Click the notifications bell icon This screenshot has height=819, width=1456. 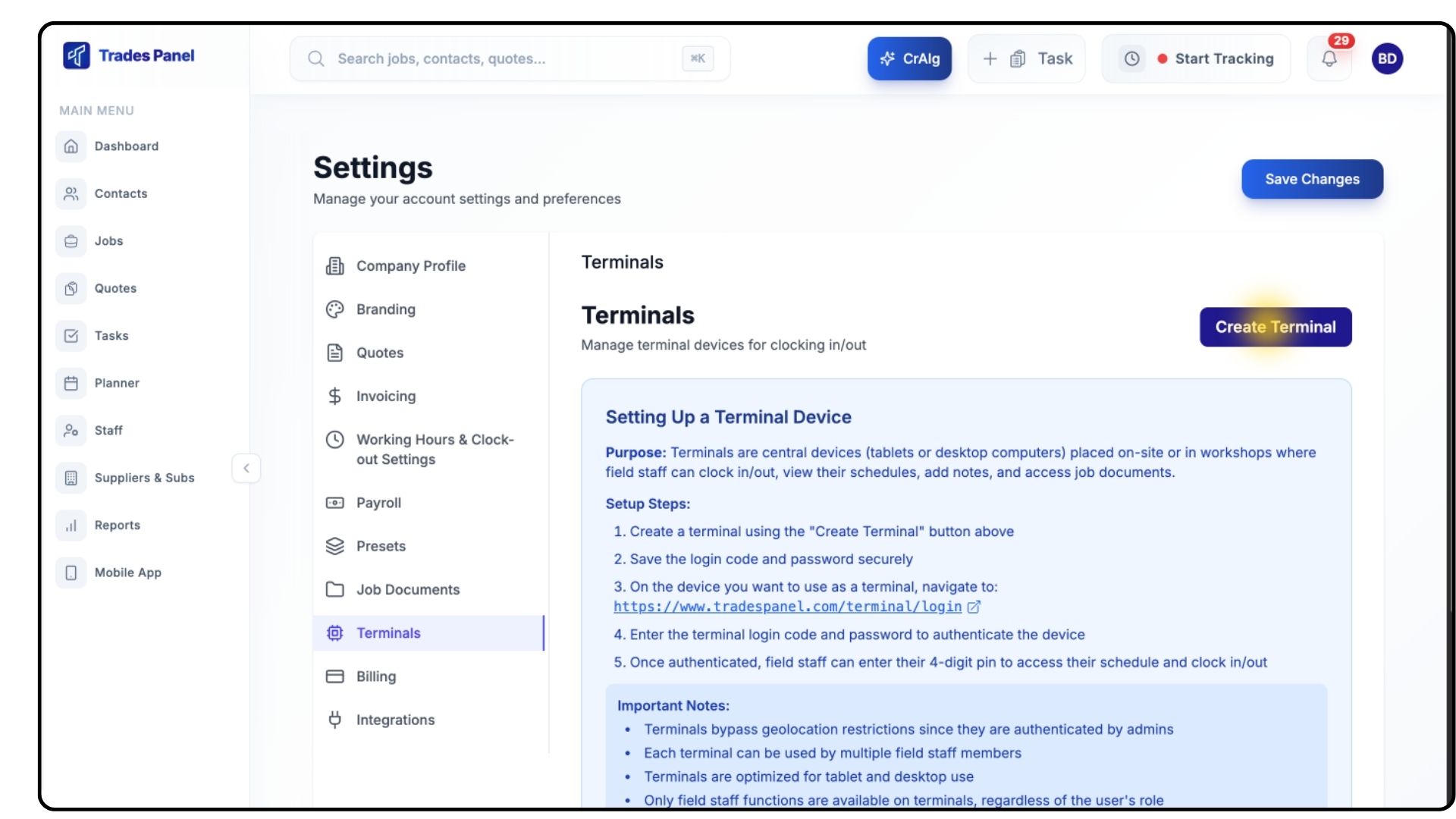click(x=1329, y=58)
